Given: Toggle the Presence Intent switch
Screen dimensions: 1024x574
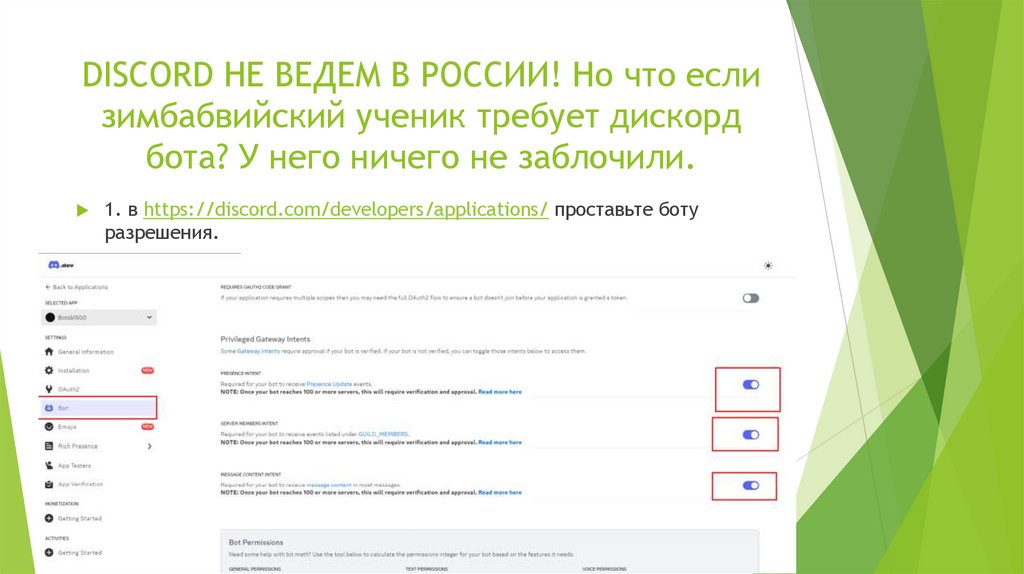Looking at the screenshot, I should [x=751, y=385].
